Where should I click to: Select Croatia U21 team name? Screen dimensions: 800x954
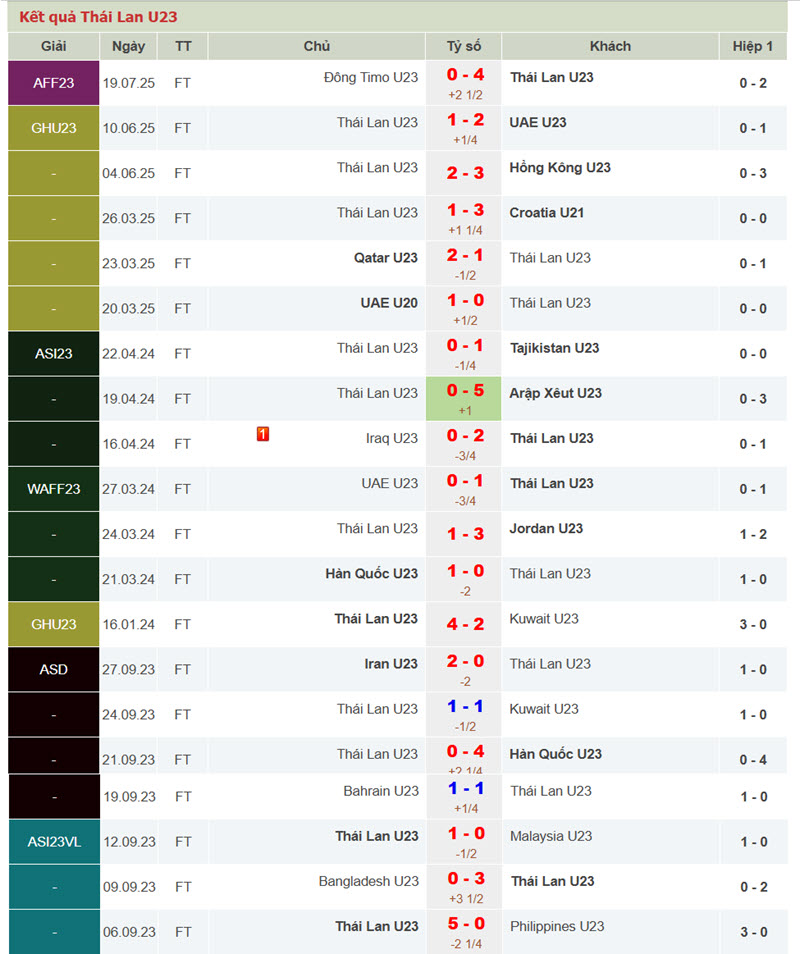546,212
